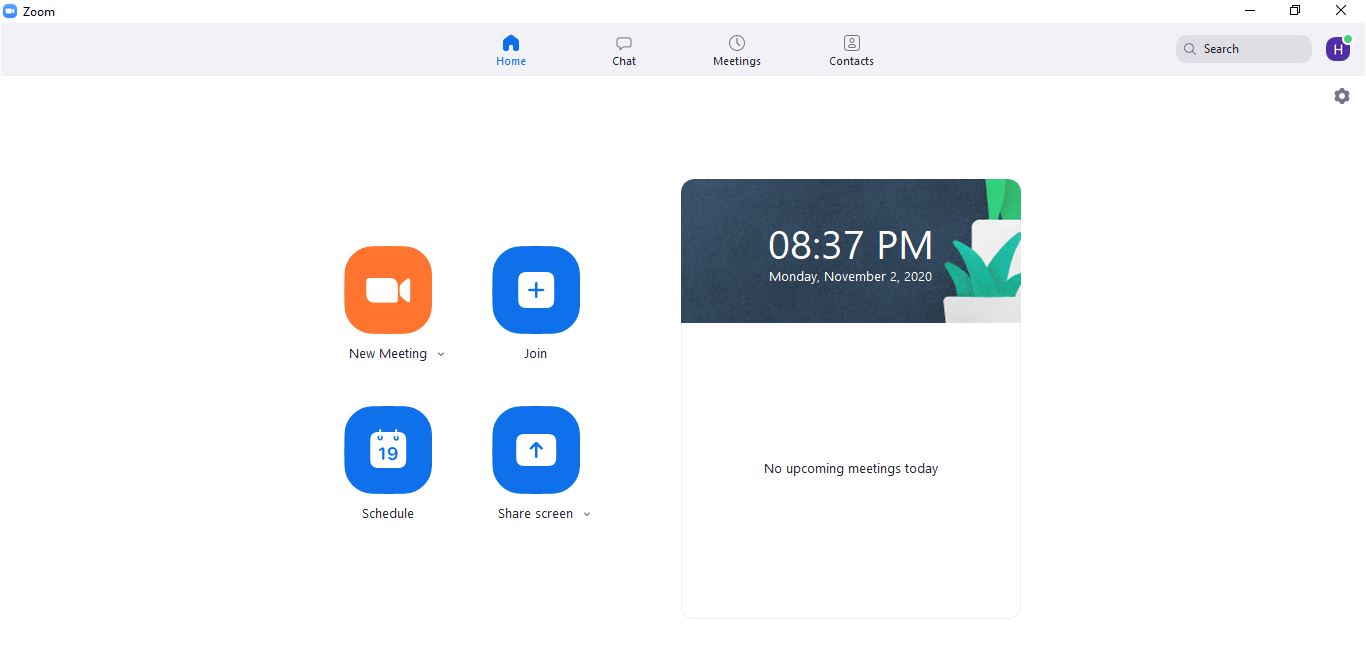Open the Contacts tab
This screenshot has width=1366, height=647.
(852, 50)
